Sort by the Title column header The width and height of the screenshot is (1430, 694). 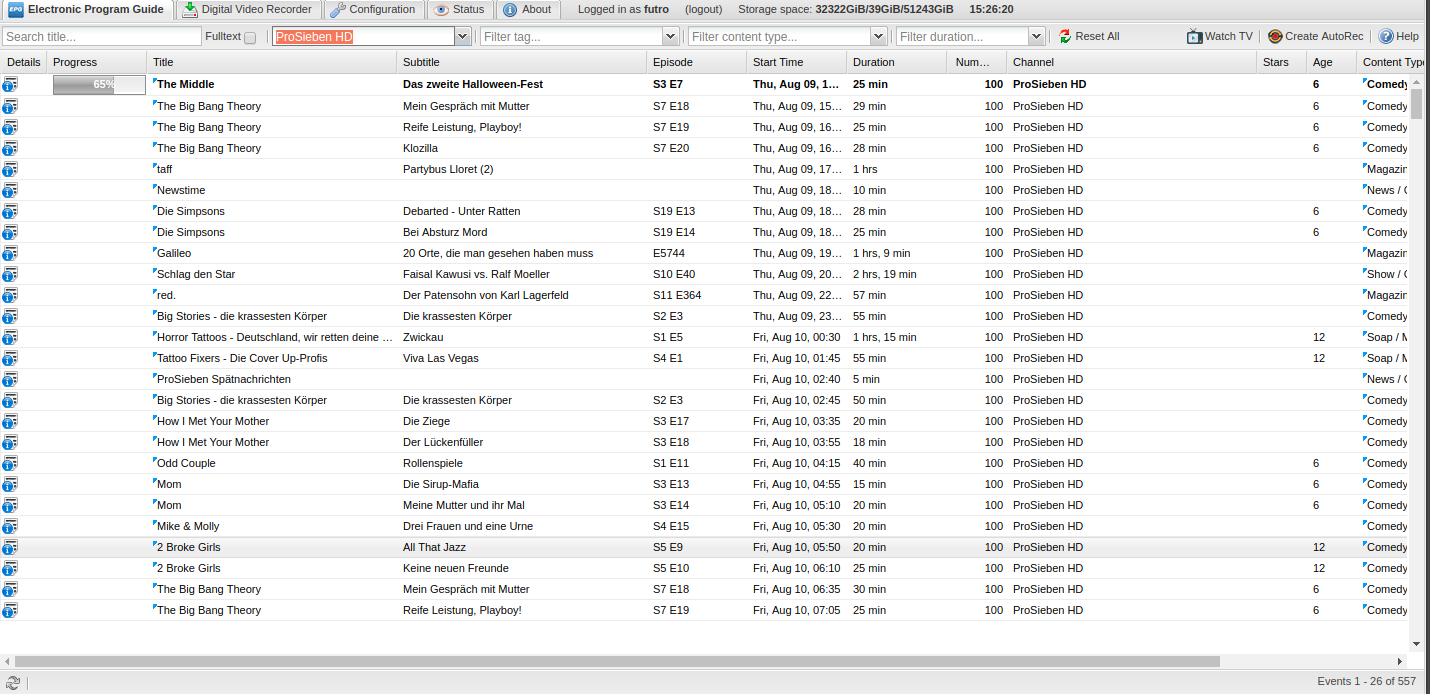[272, 62]
